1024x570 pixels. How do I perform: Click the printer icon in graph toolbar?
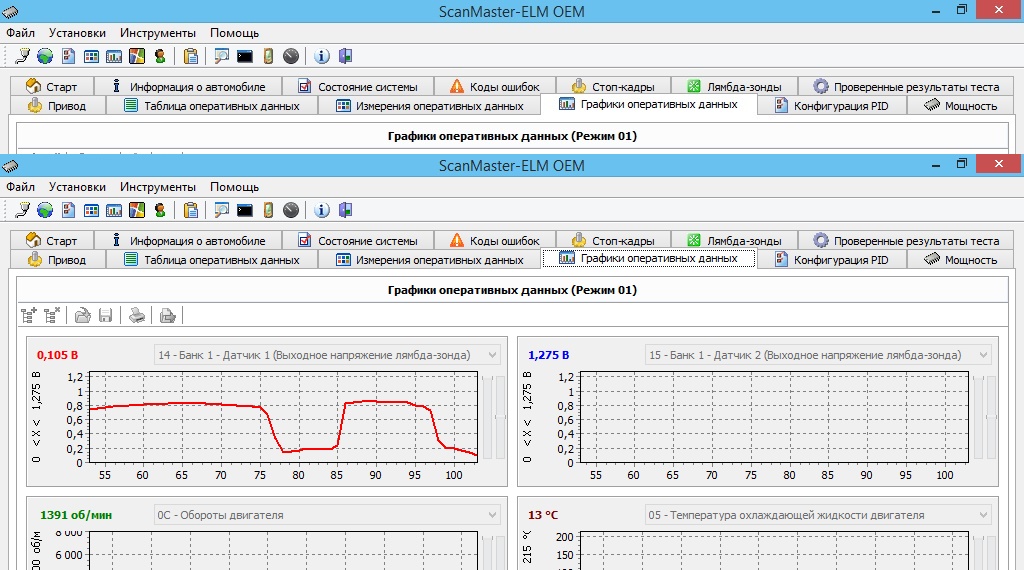point(137,315)
